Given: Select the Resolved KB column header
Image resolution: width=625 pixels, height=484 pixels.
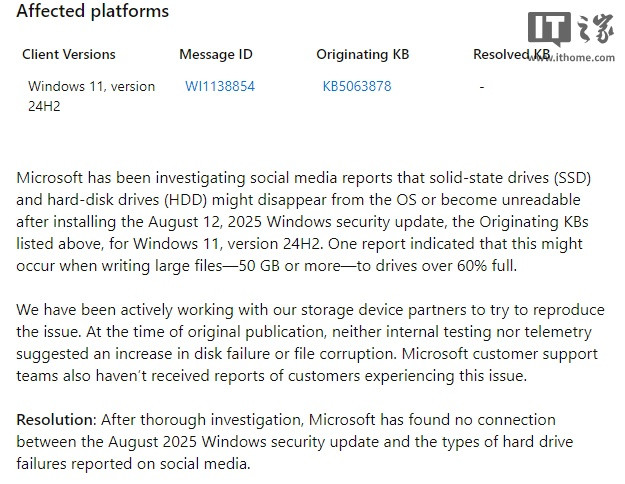Looking at the screenshot, I should coord(511,54).
